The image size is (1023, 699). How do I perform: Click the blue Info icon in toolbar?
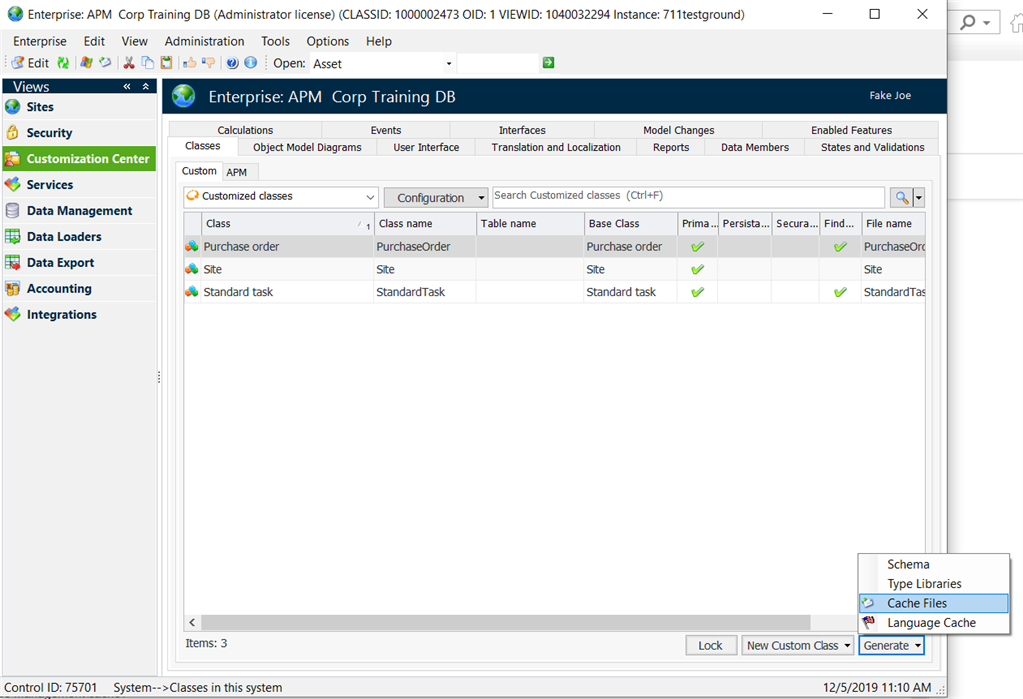click(x=250, y=63)
